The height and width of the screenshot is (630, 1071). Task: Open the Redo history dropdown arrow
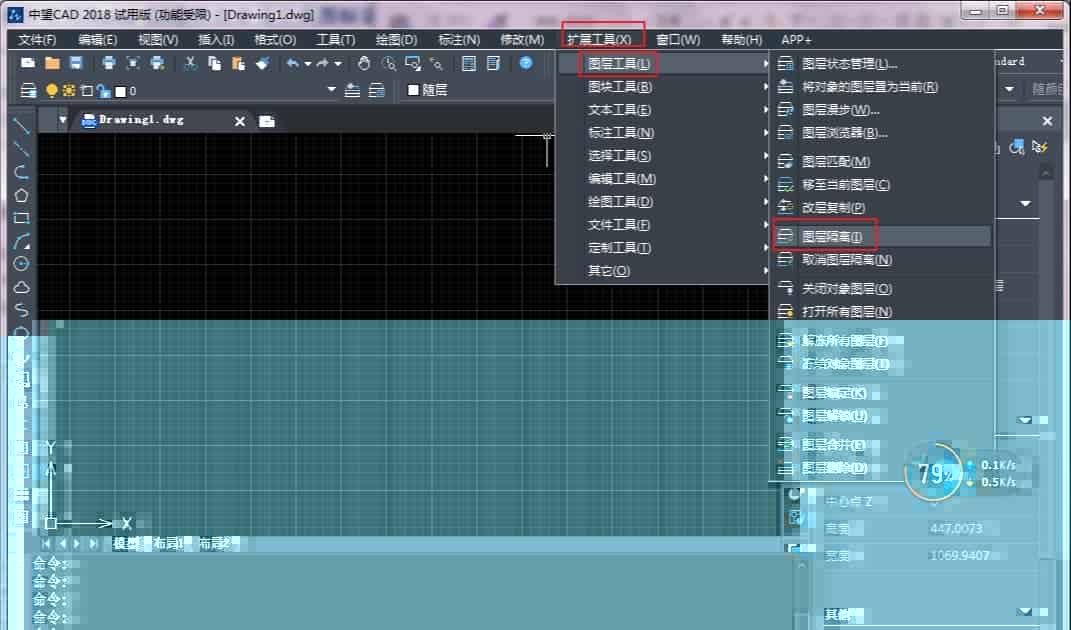point(338,64)
